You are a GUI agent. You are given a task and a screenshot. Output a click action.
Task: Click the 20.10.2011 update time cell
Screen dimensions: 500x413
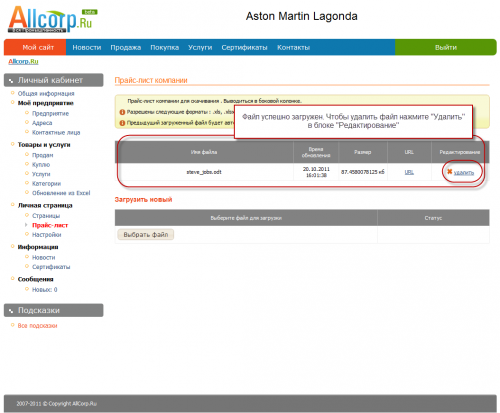click(x=316, y=172)
